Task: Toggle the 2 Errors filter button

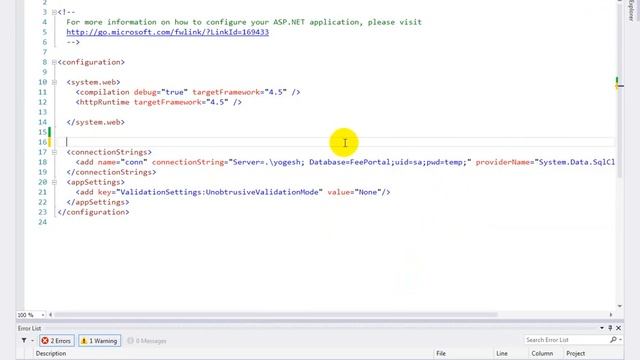Action: point(56,341)
